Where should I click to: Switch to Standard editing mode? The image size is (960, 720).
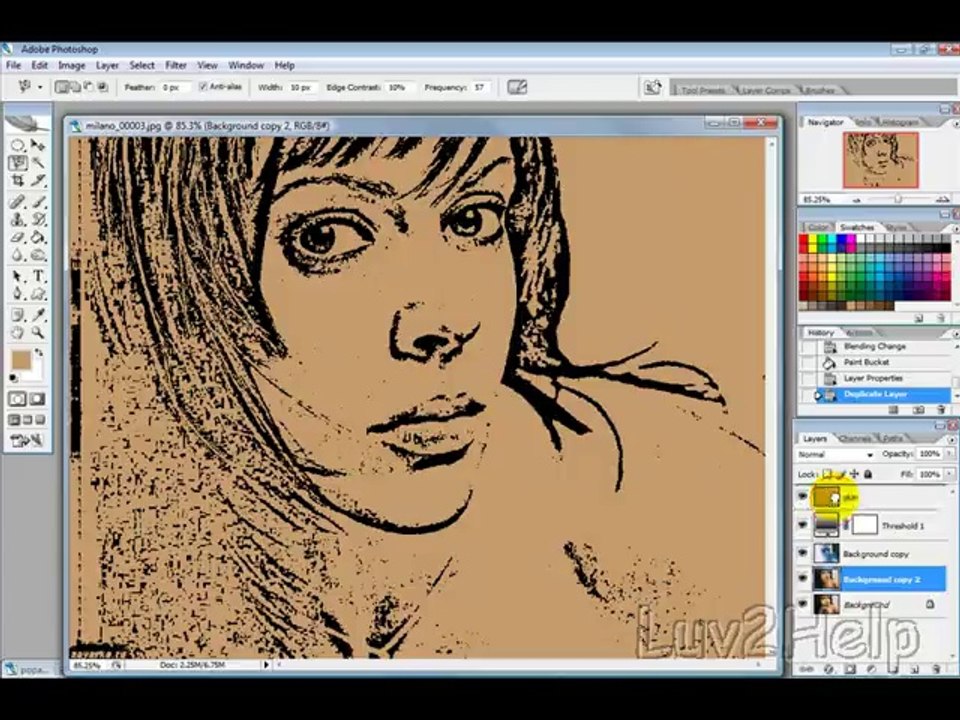[17, 399]
